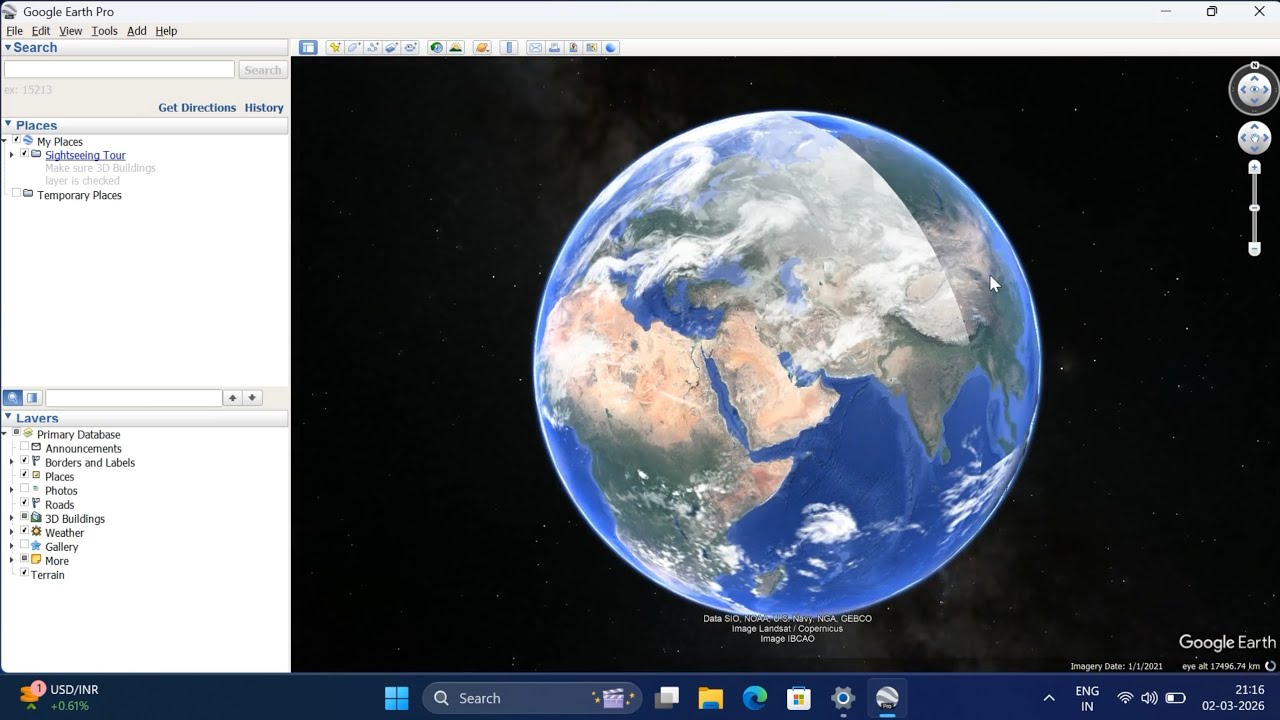Viewport: 1280px width, 720px height.
Task: Move selection up in Places panel
Action: pyautogui.click(x=232, y=398)
